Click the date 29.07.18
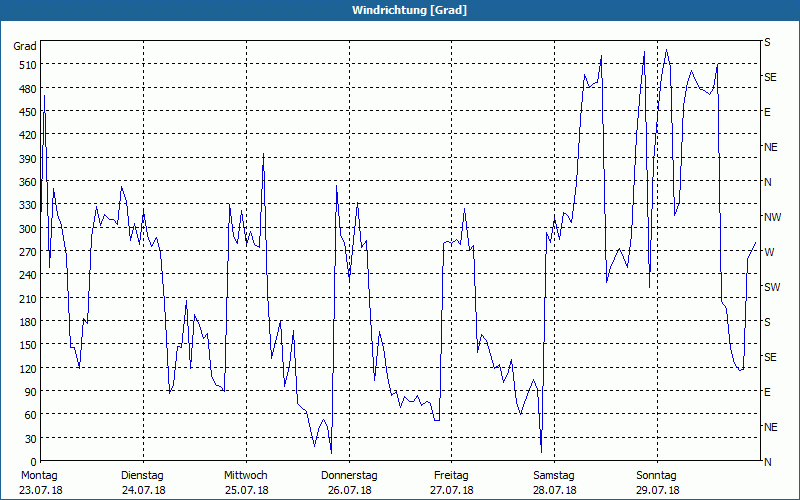This screenshot has width=800, height=500. pyautogui.click(x=657, y=491)
